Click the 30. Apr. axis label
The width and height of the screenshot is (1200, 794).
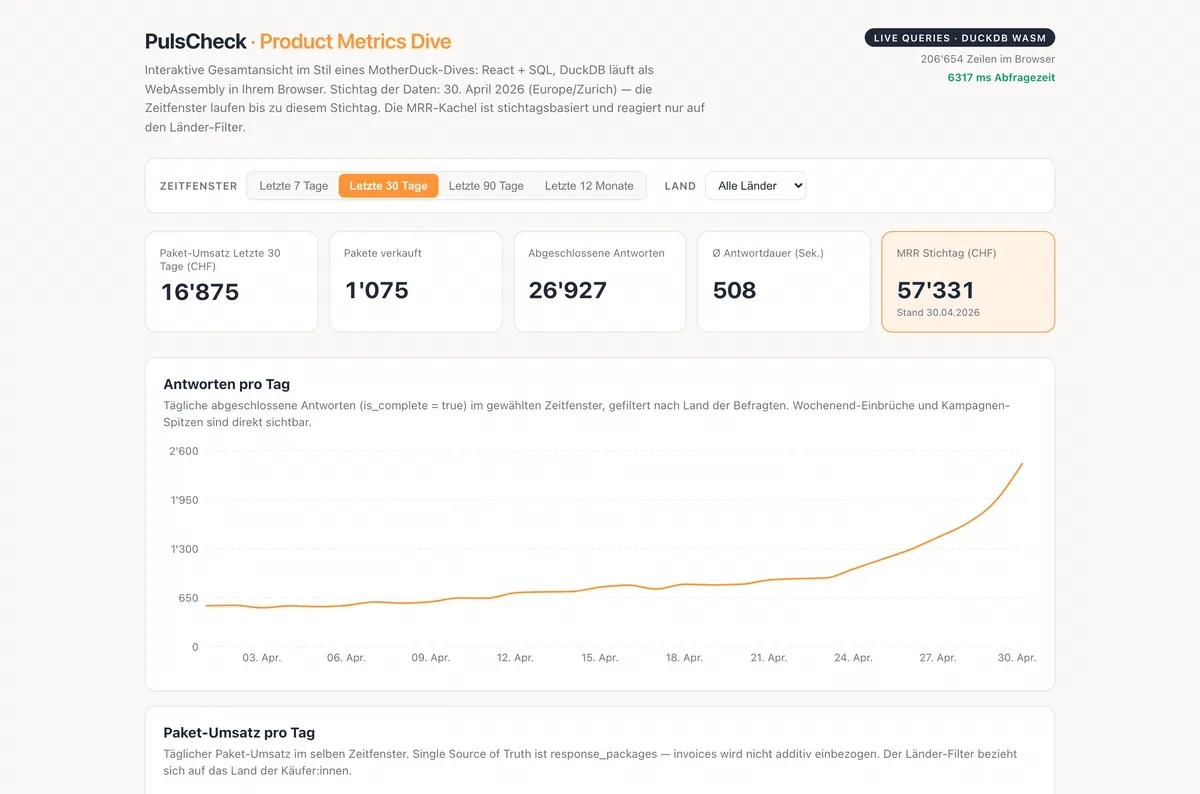(1018, 658)
